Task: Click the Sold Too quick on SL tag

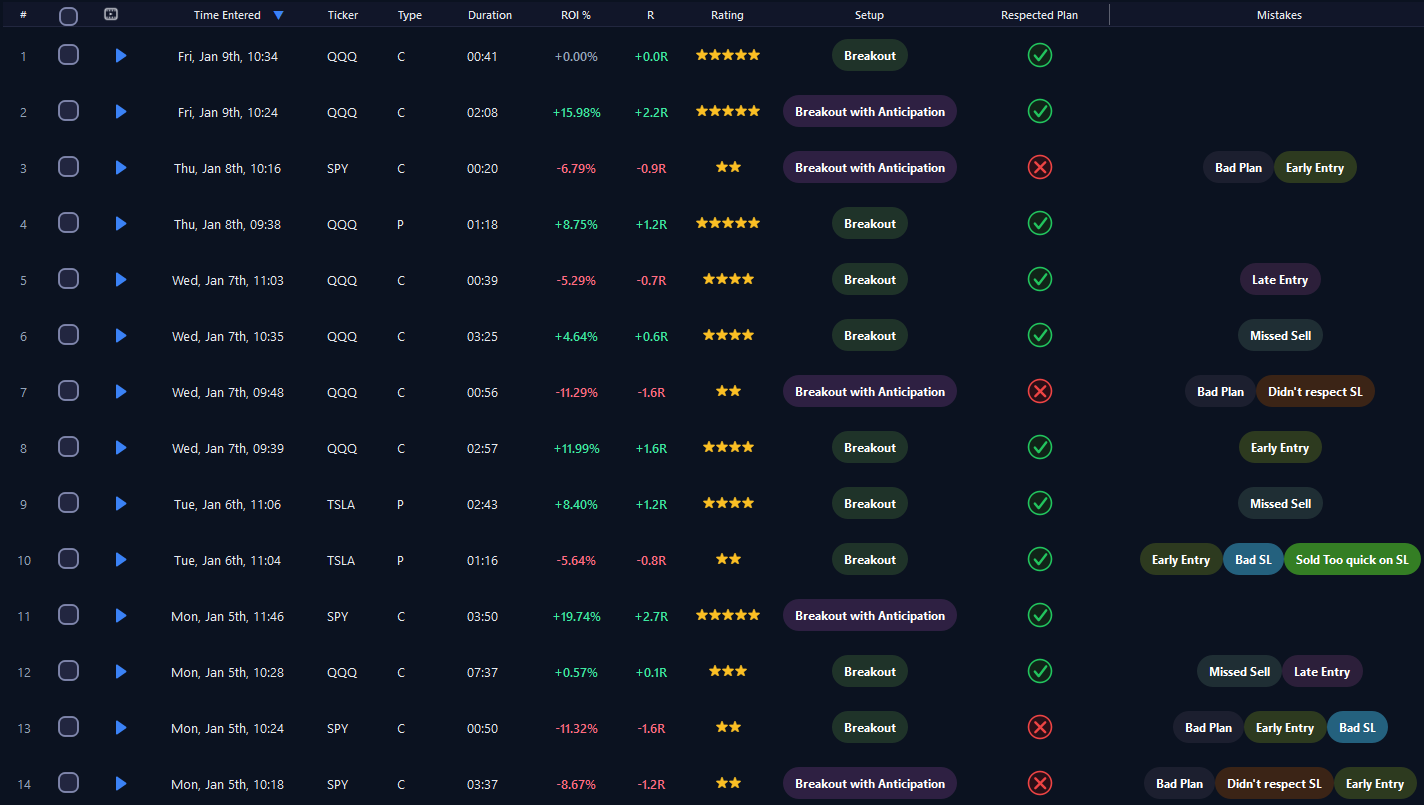Action: 1352,559
